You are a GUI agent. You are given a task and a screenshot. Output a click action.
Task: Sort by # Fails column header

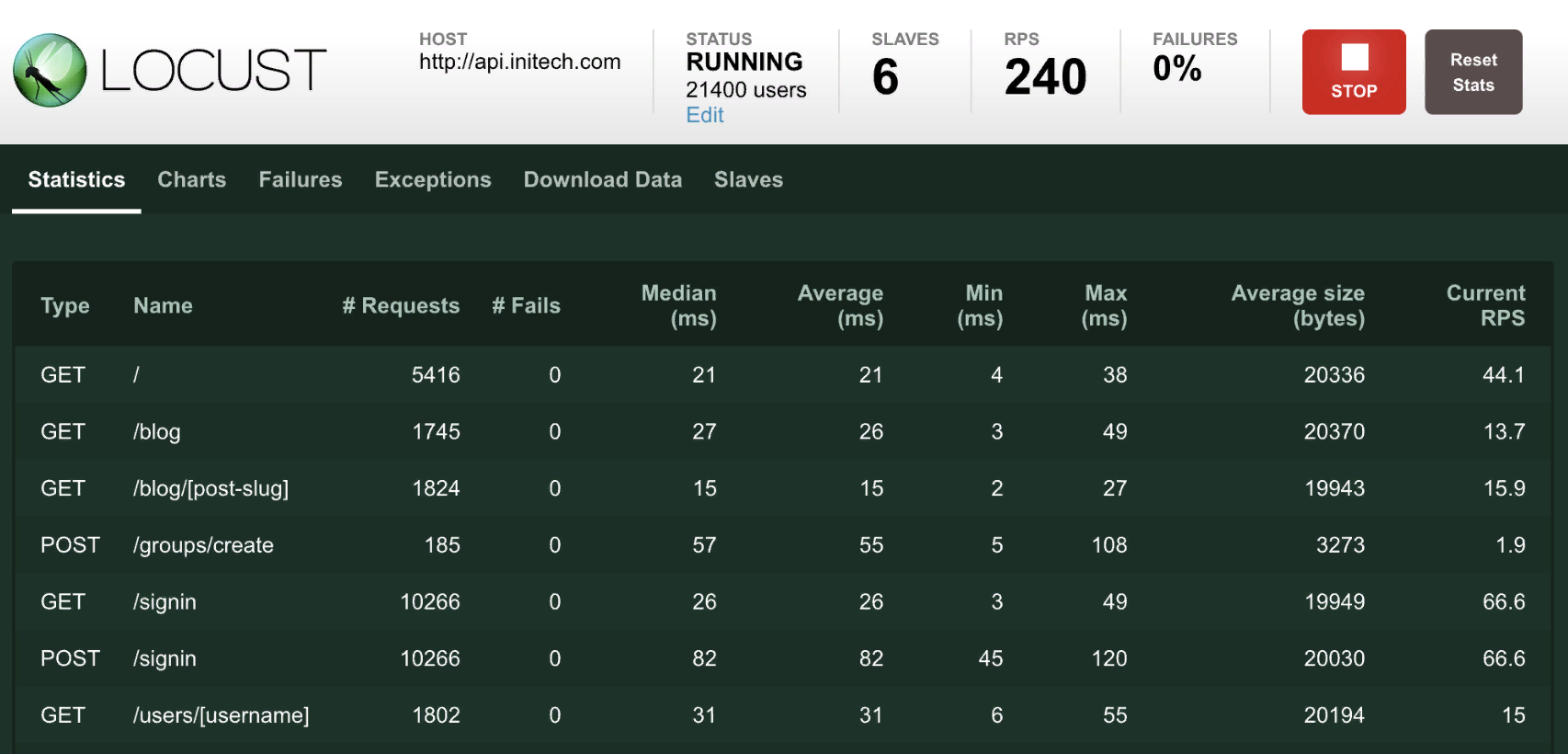(526, 305)
